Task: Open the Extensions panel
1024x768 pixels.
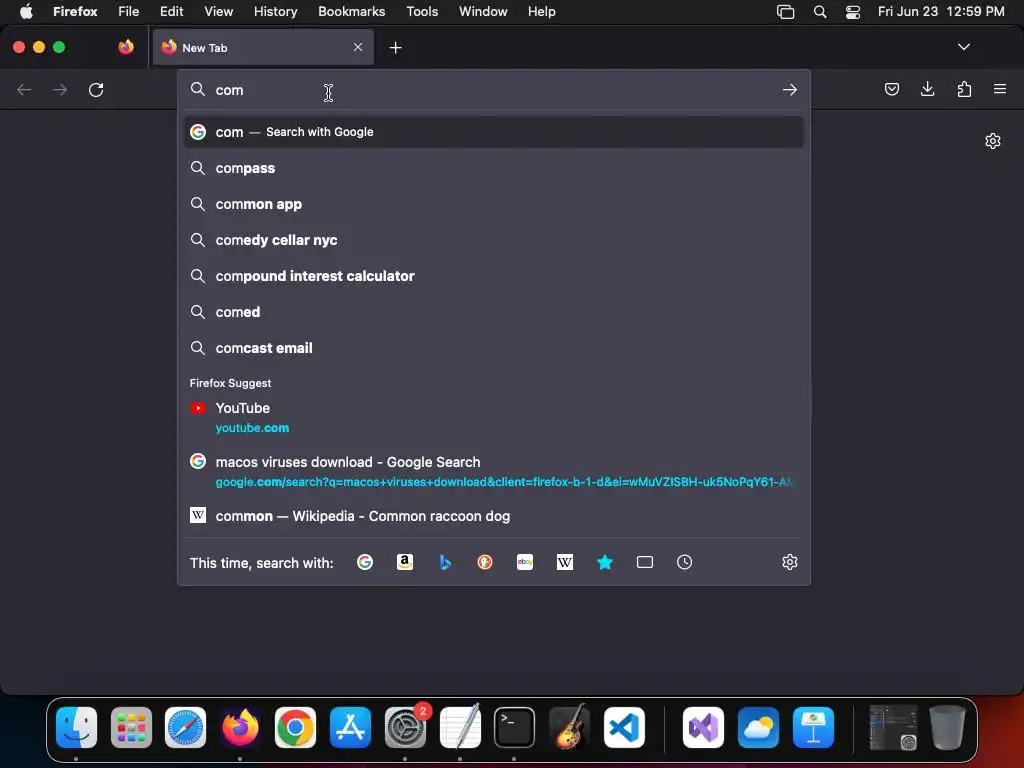Action: [x=964, y=89]
